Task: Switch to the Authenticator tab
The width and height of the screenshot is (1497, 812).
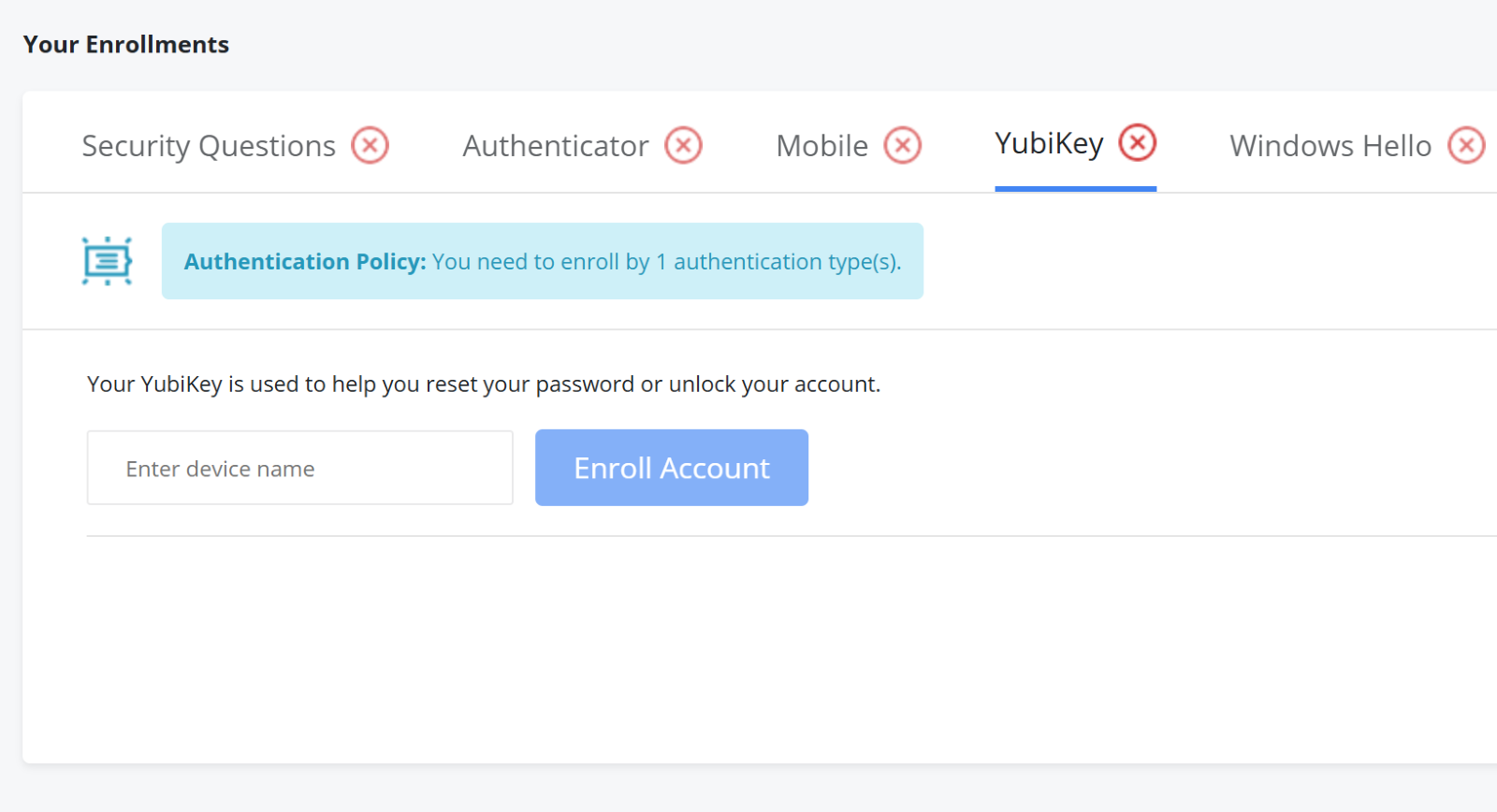Action: [x=556, y=146]
